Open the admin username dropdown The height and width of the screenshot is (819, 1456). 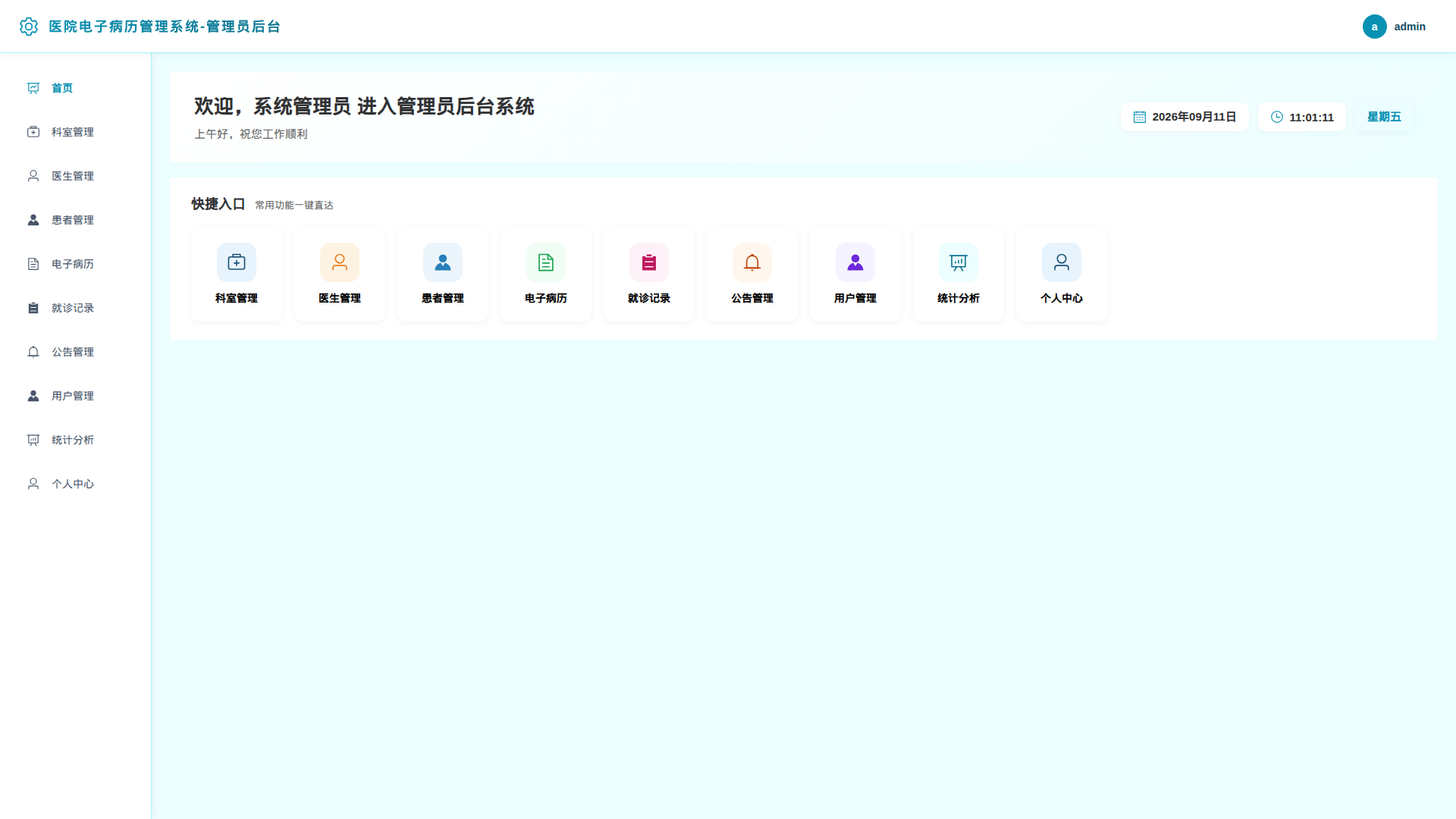[1410, 27]
